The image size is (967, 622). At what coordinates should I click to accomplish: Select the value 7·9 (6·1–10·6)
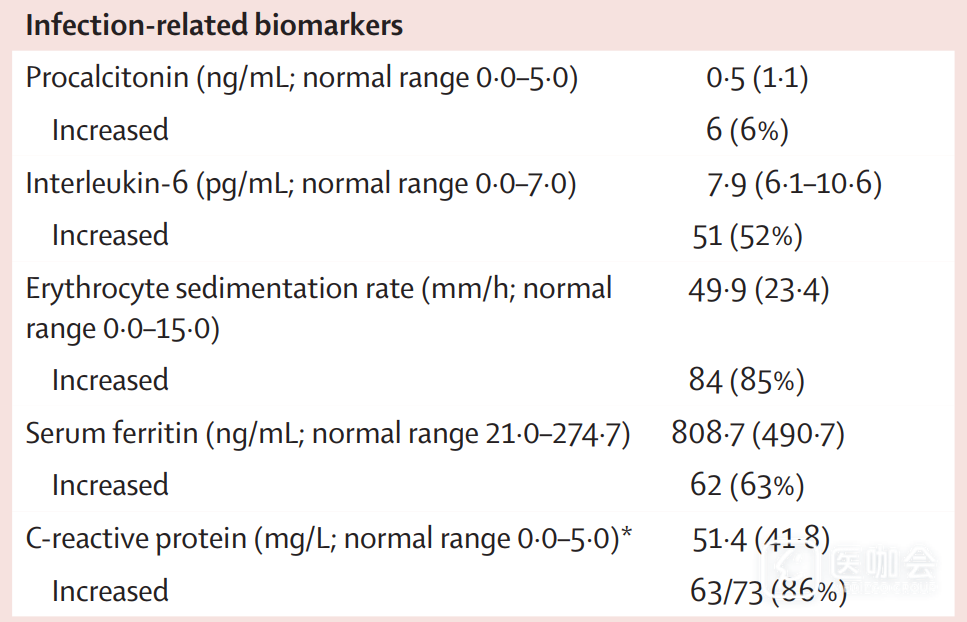794,184
